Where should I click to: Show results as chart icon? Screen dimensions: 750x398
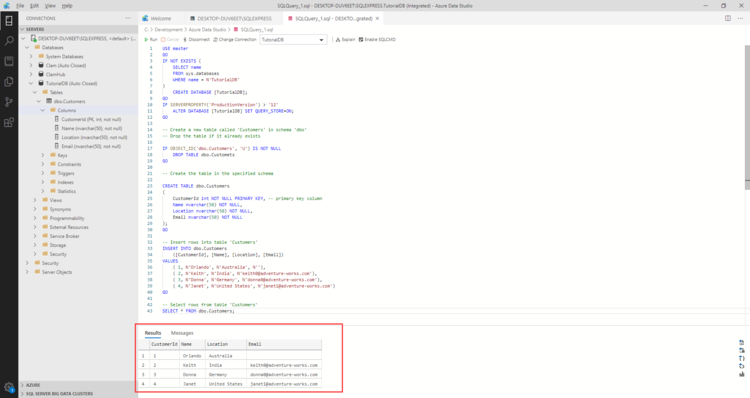[x=742, y=374]
